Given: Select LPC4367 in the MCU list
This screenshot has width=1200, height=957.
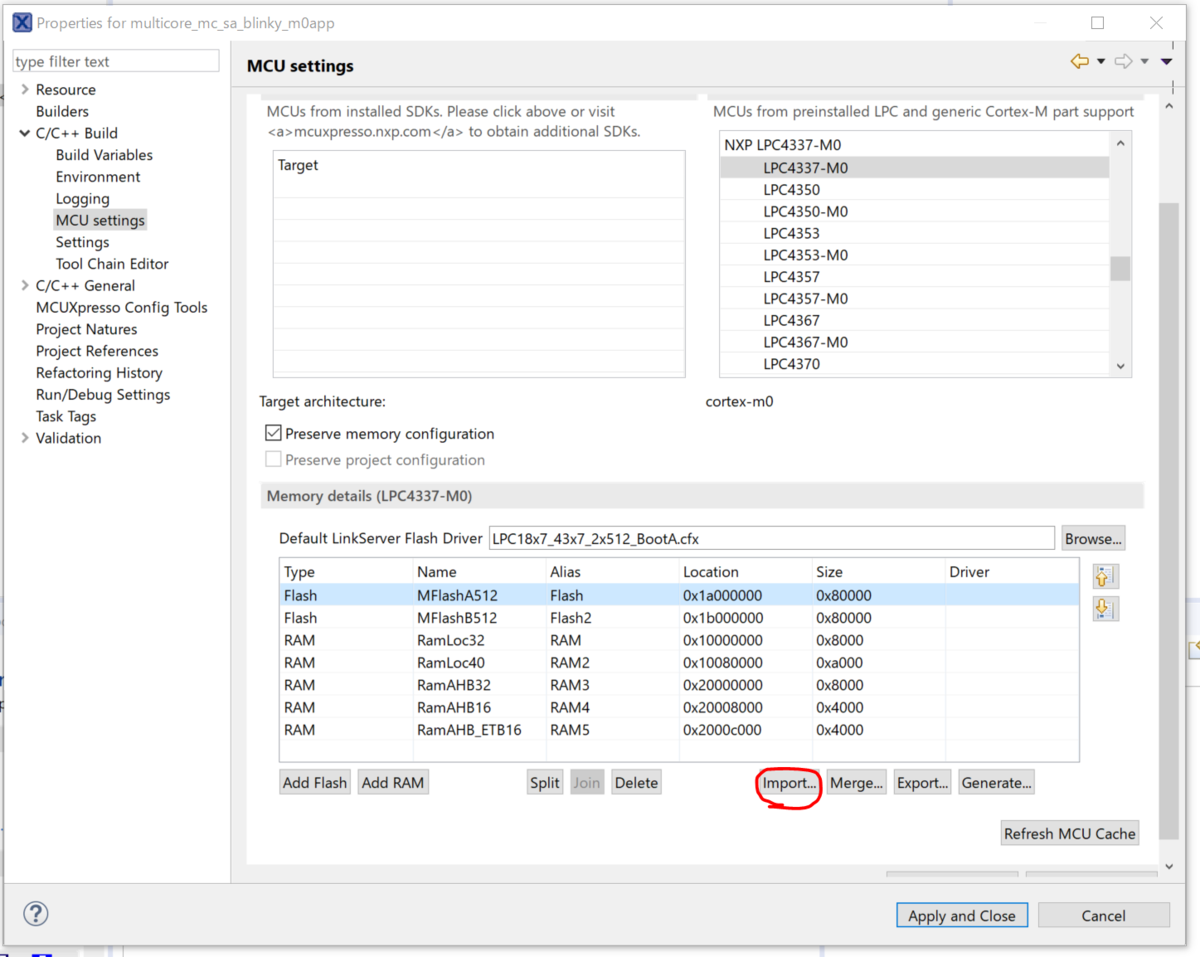Looking at the screenshot, I should (x=914, y=320).
